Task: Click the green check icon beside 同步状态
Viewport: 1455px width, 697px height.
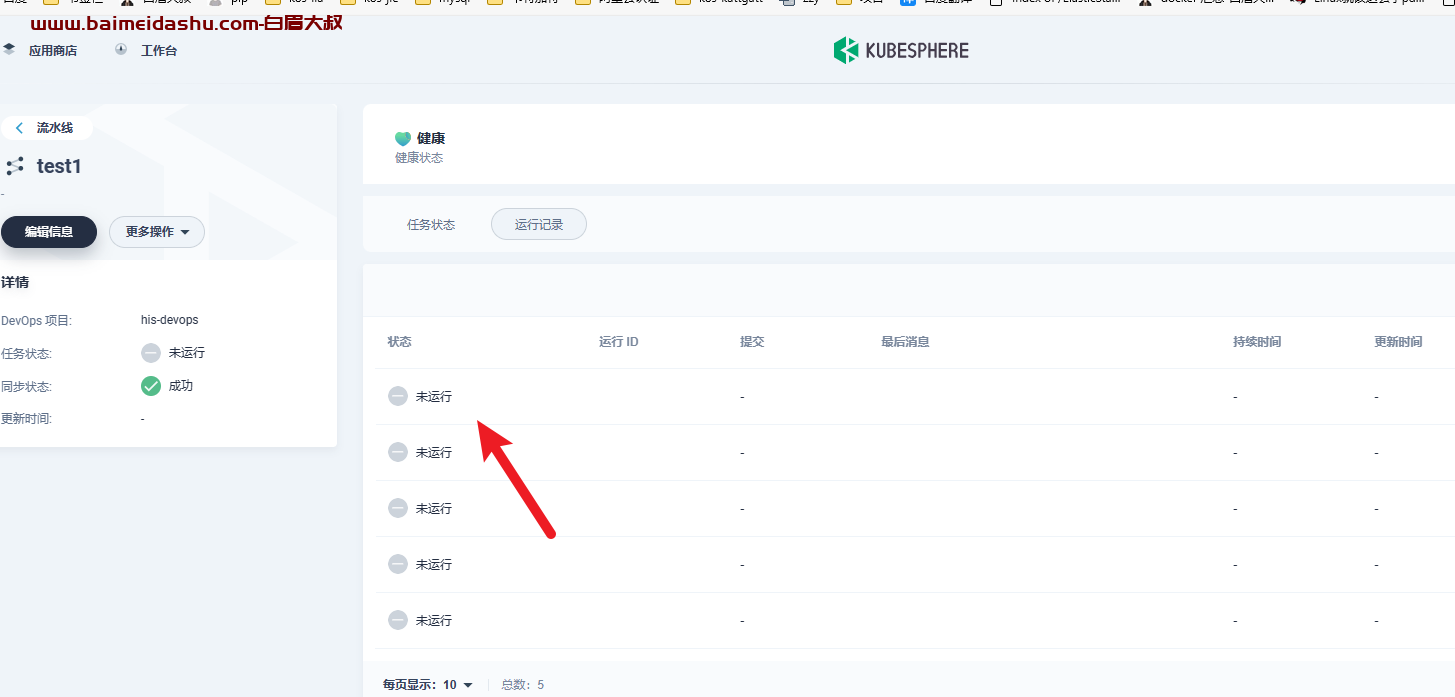Action: point(151,386)
